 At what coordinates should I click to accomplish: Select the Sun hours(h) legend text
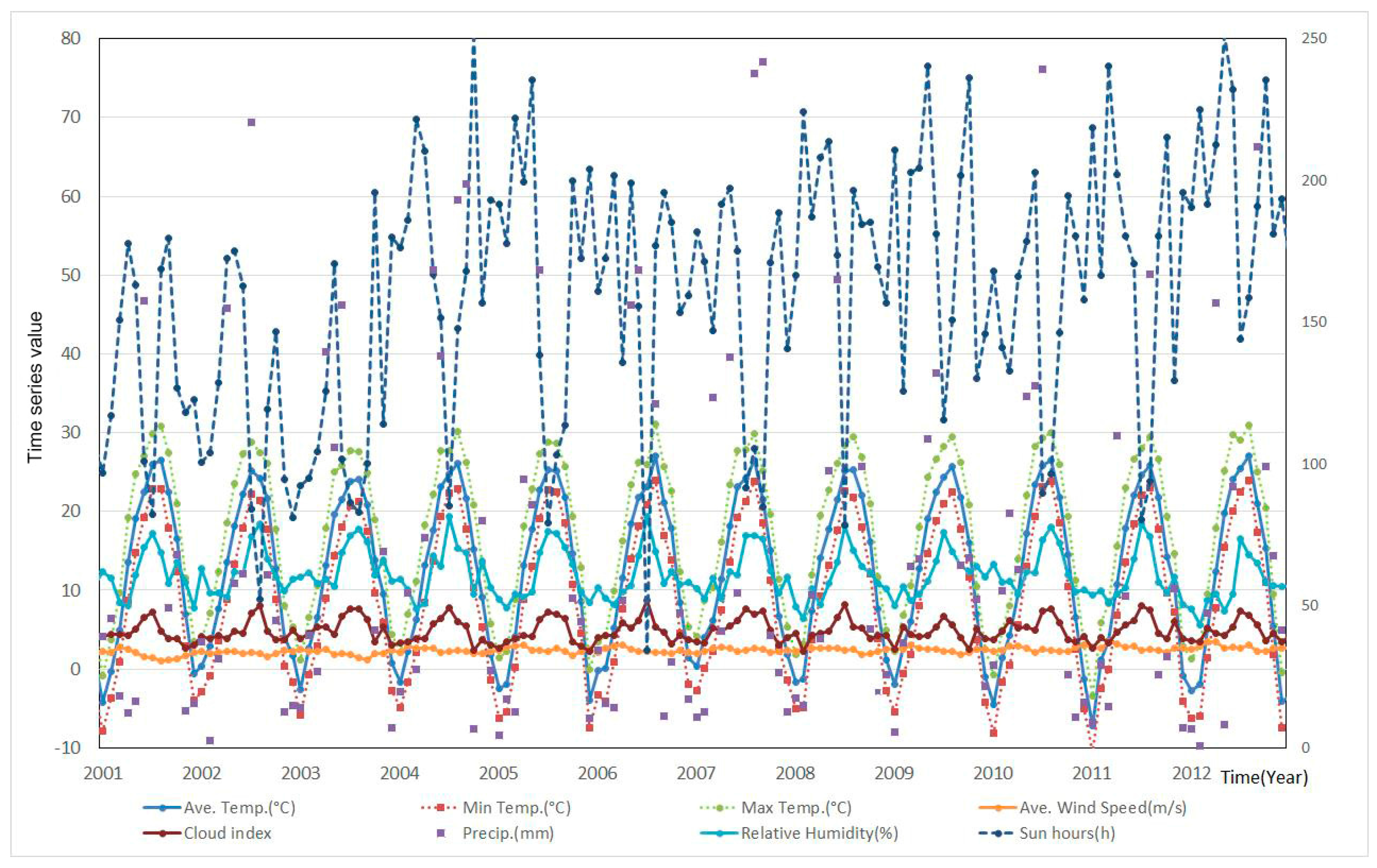pos(1067,834)
